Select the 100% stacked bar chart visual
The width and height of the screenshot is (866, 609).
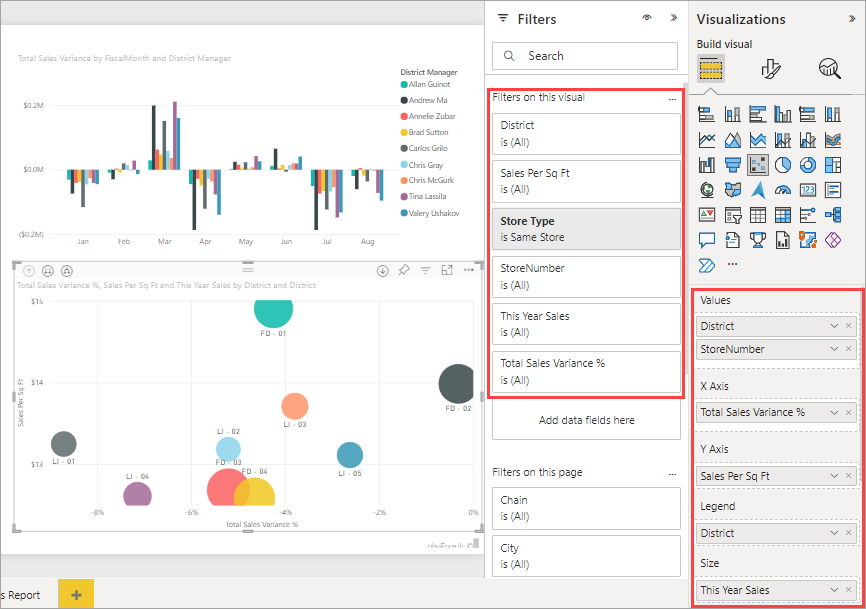point(807,114)
